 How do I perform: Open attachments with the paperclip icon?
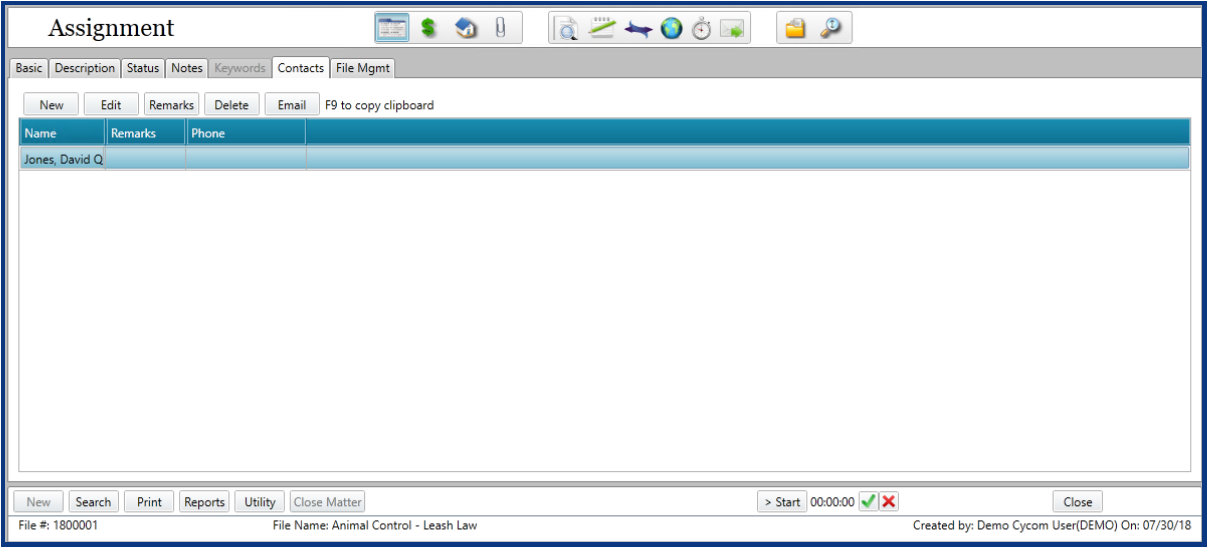tap(500, 29)
